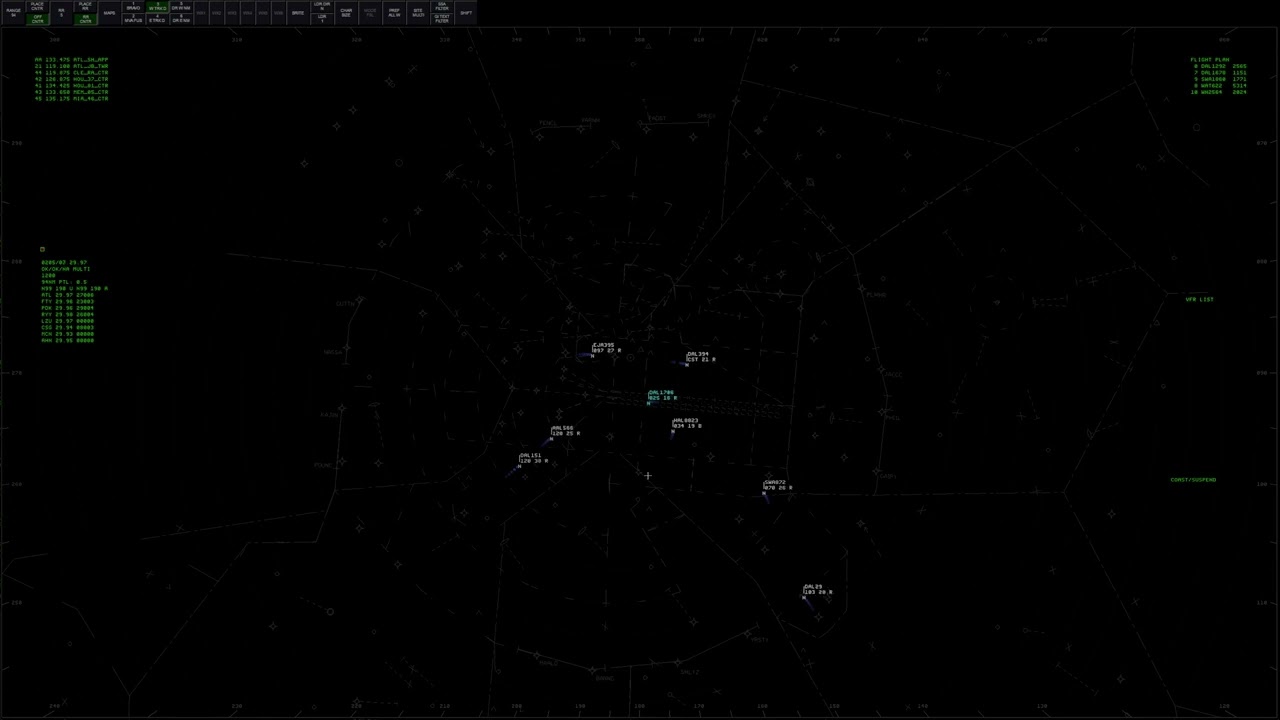This screenshot has height=720, width=1280.
Task: Open the PREF ALL W preferences button
Action: coord(394,12)
